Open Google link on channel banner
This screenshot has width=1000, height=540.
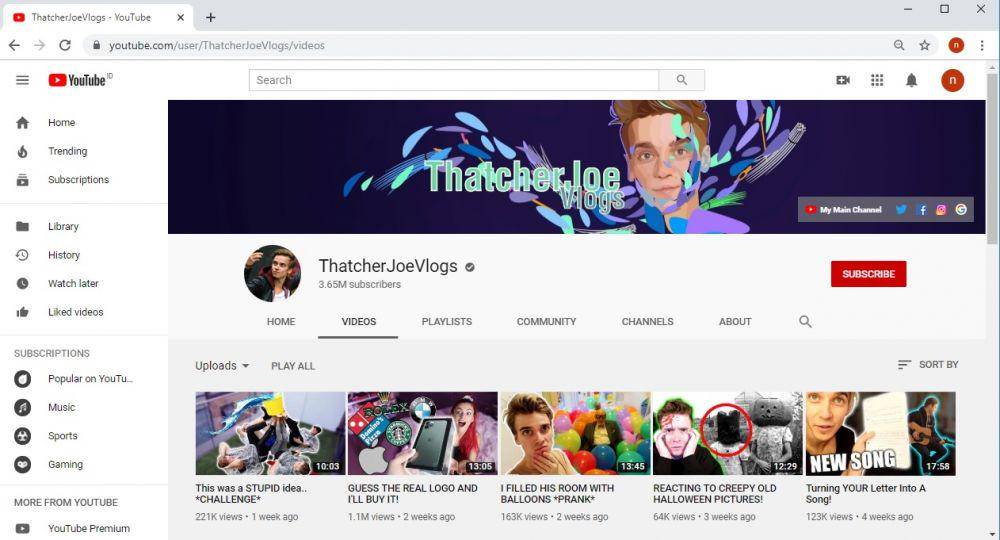pyautogui.click(x=961, y=209)
